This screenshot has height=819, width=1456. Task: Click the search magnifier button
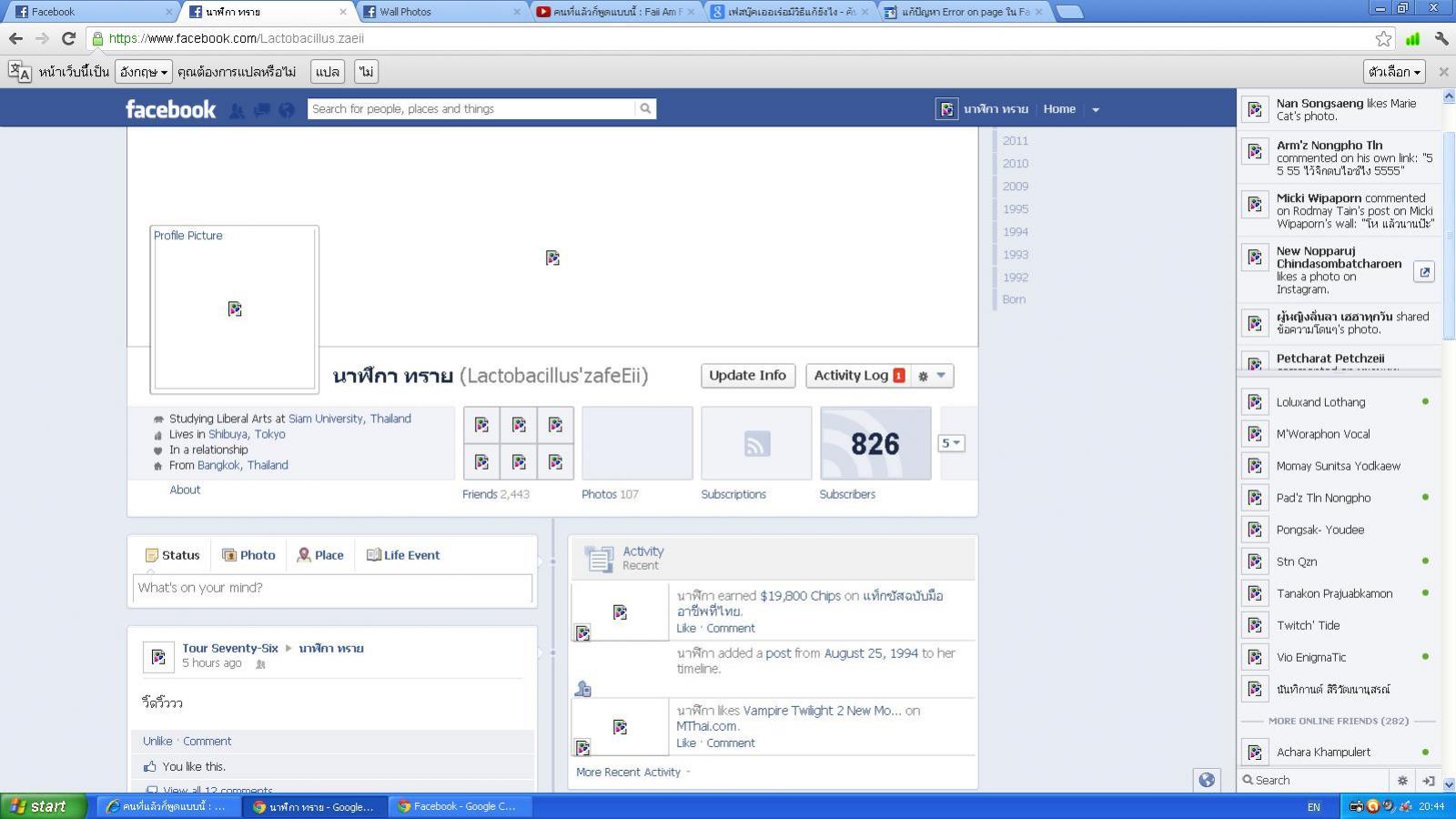(645, 109)
